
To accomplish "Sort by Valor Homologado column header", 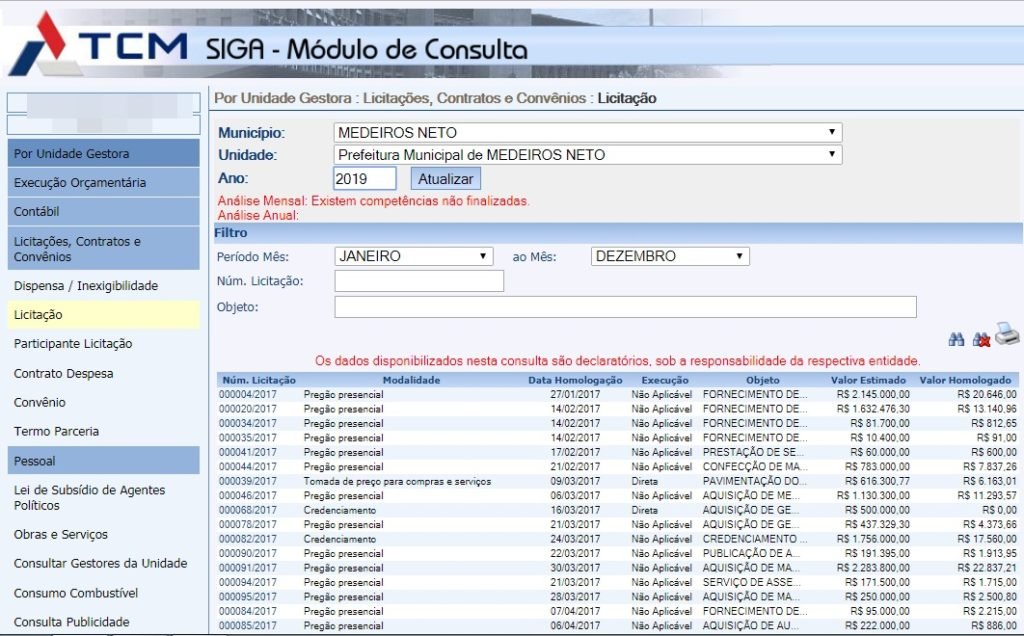I will coord(965,380).
